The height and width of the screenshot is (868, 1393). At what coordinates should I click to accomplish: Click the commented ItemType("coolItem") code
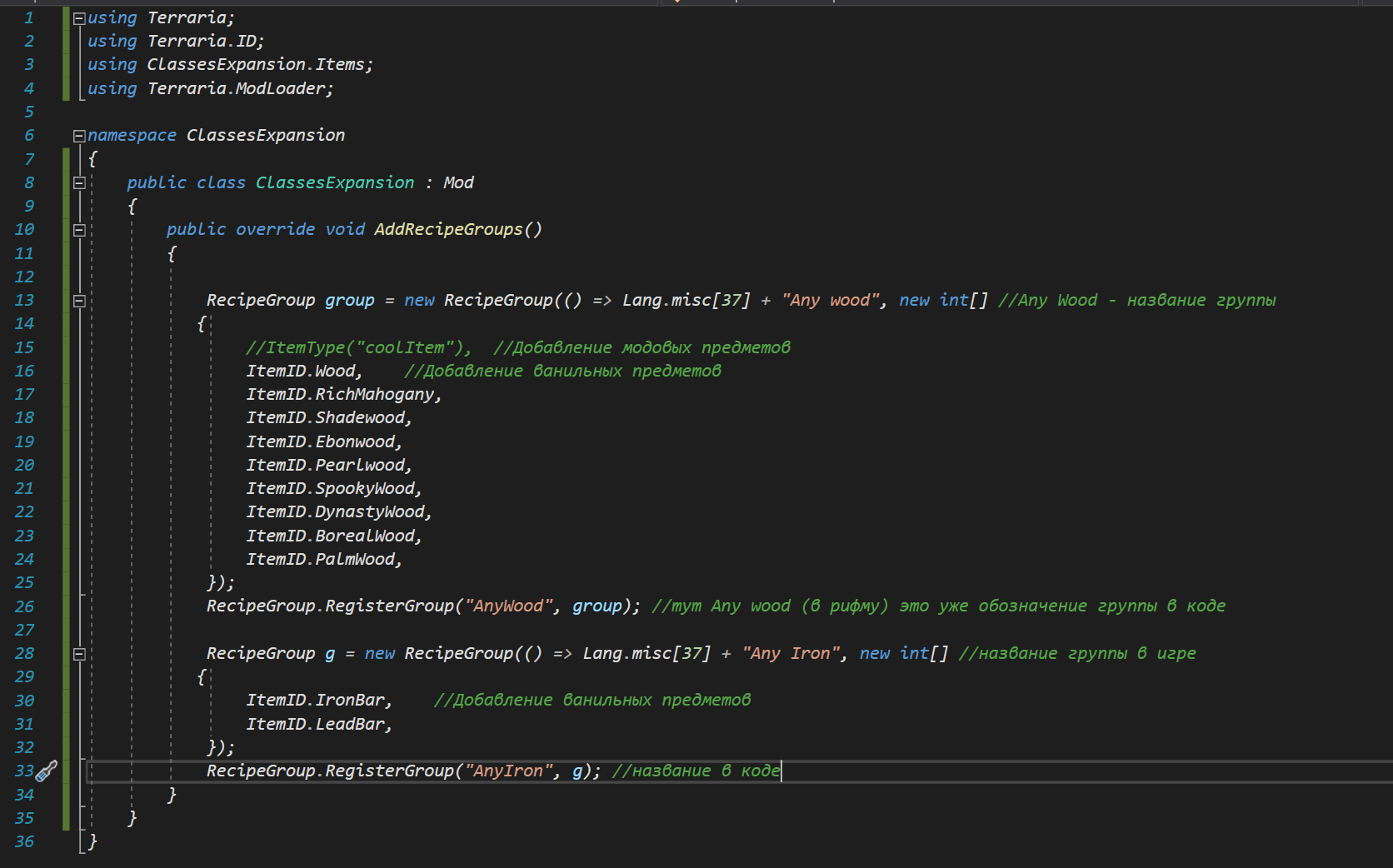(x=359, y=347)
